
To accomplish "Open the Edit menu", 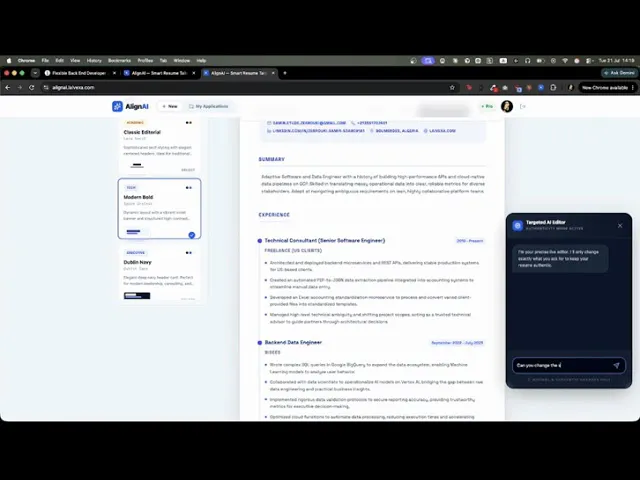I will tap(60, 60).
